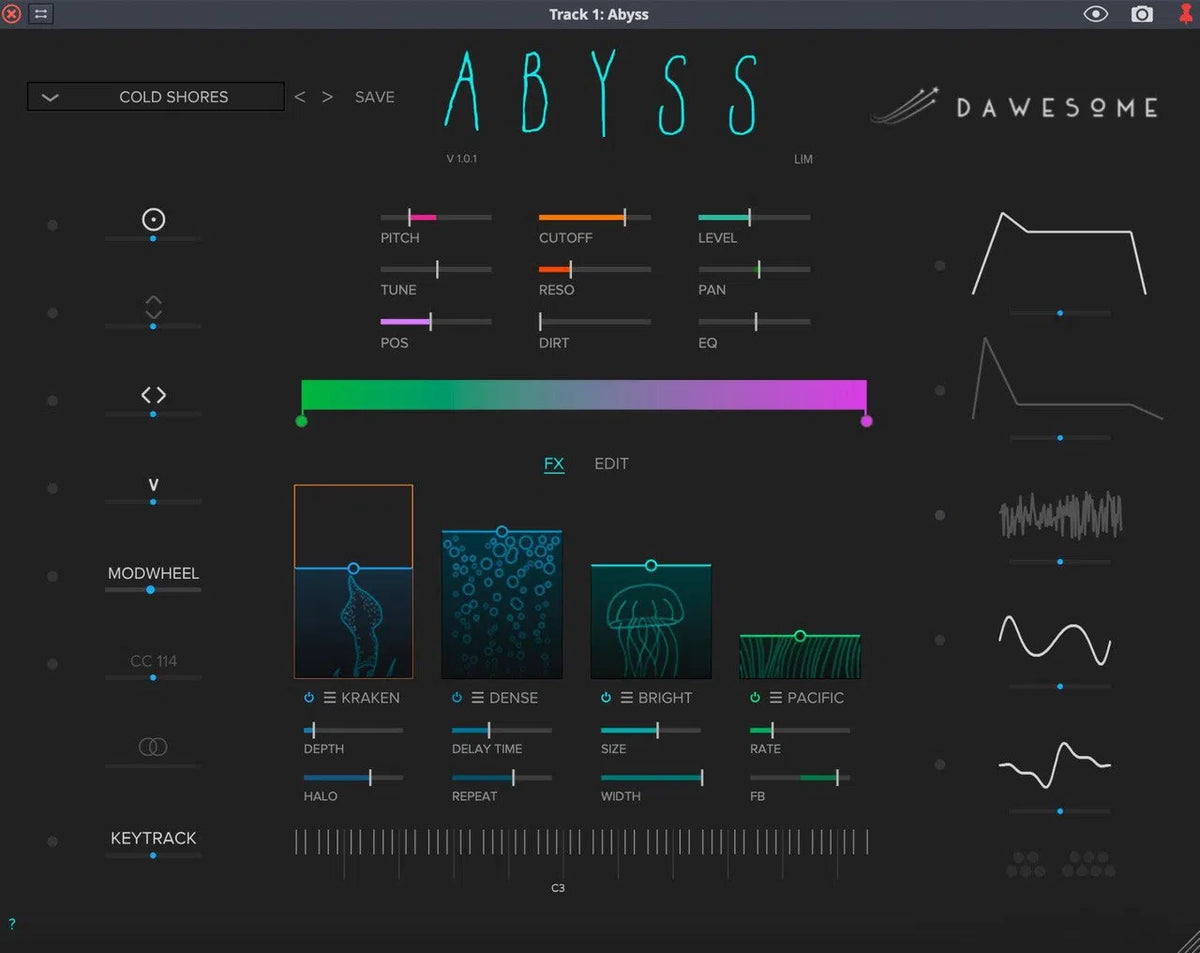Viewport: 1200px width, 953px height.
Task: Disable the DENSE effect
Action: point(458,698)
